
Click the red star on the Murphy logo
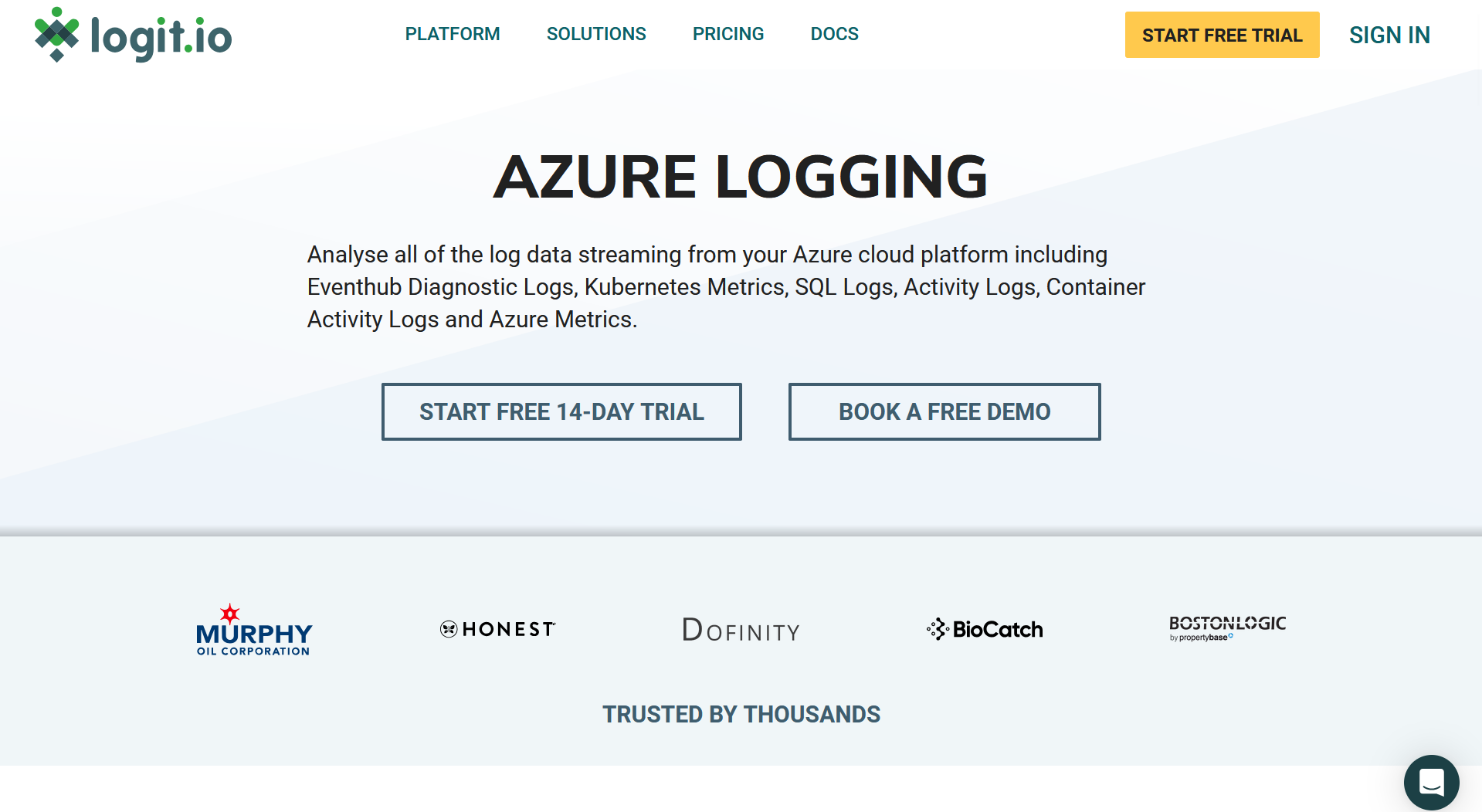pos(230,614)
